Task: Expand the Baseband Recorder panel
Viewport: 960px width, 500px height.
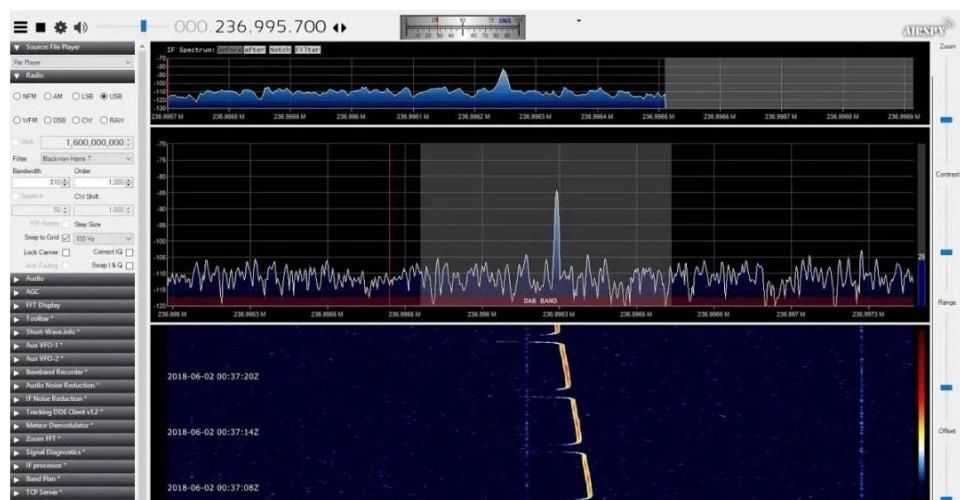Action: pyautogui.click(x=72, y=372)
